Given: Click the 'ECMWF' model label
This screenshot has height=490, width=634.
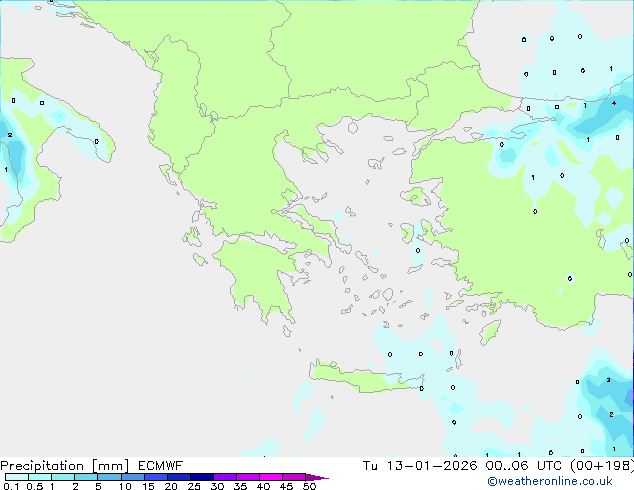Looking at the screenshot, I should (x=161, y=465).
